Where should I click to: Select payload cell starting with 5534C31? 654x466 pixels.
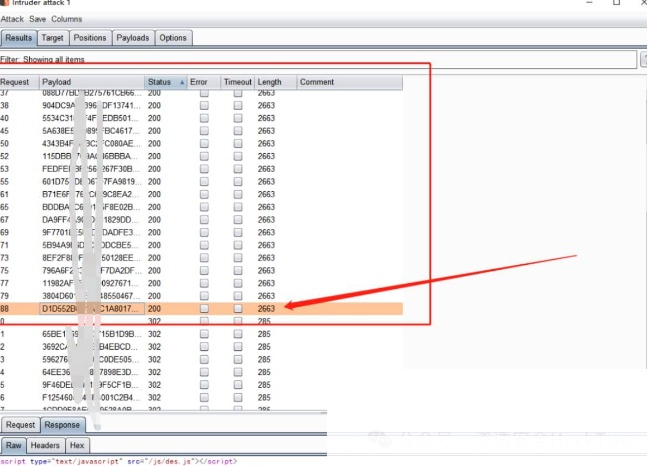click(92, 118)
